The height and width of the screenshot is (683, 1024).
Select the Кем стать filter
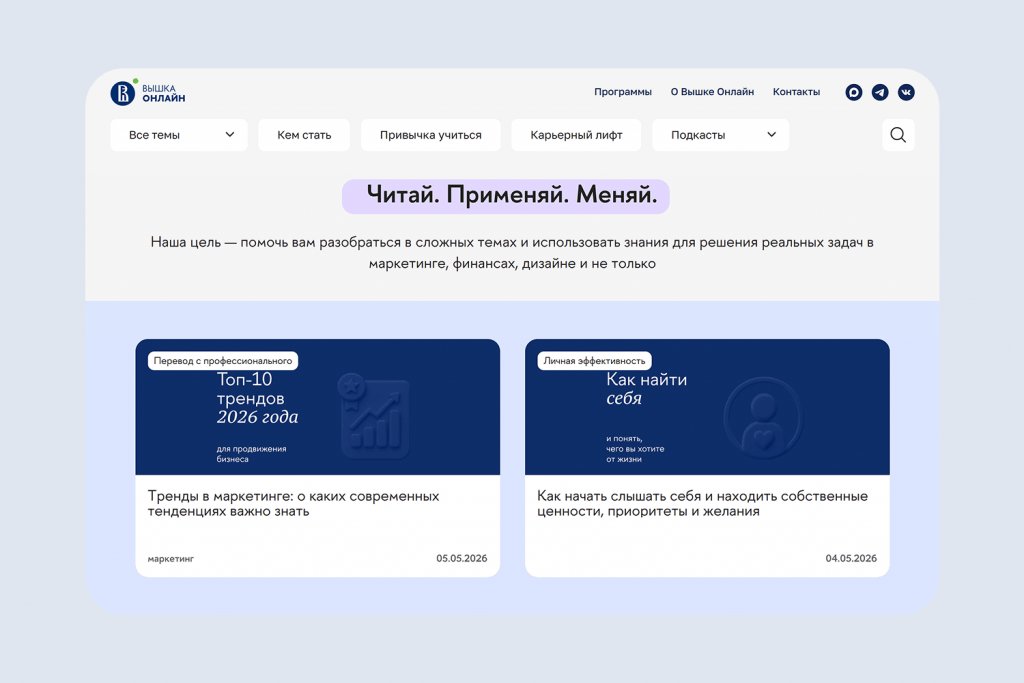(x=304, y=135)
